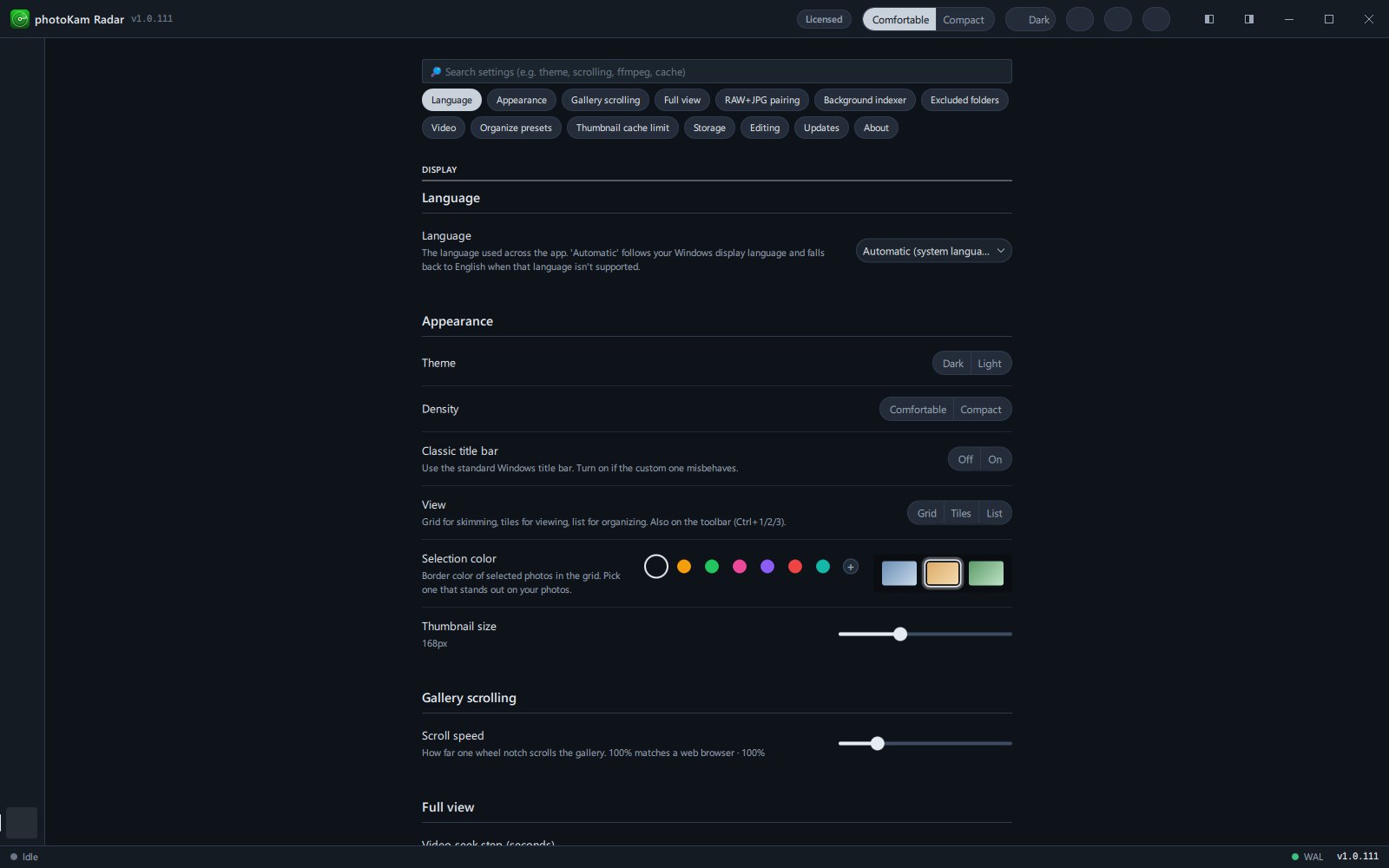Select the Excluded folders chip
The image size is (1389, 868).
[x=964, y=100]
